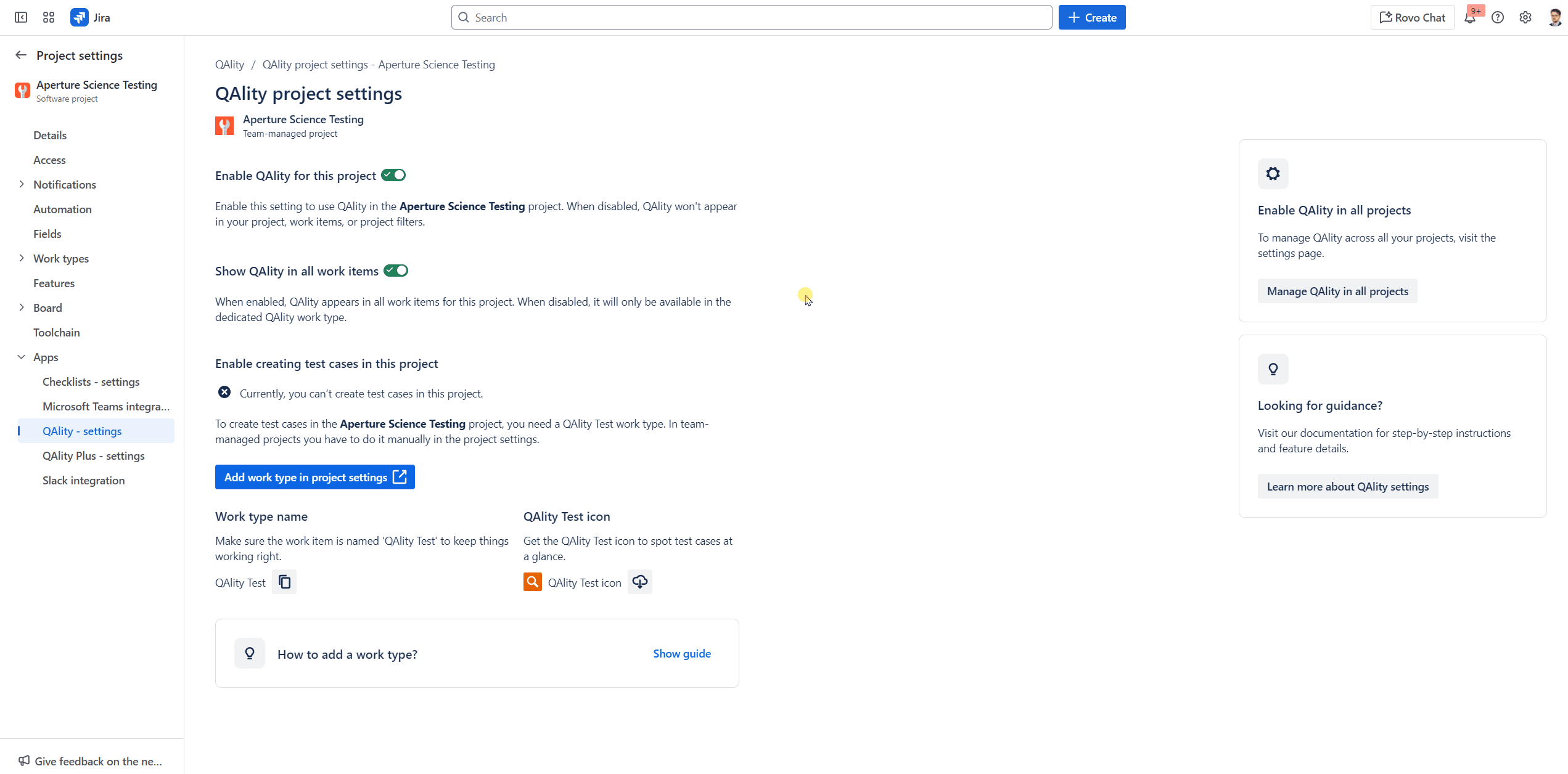Open the user profile avatar

1555,17
